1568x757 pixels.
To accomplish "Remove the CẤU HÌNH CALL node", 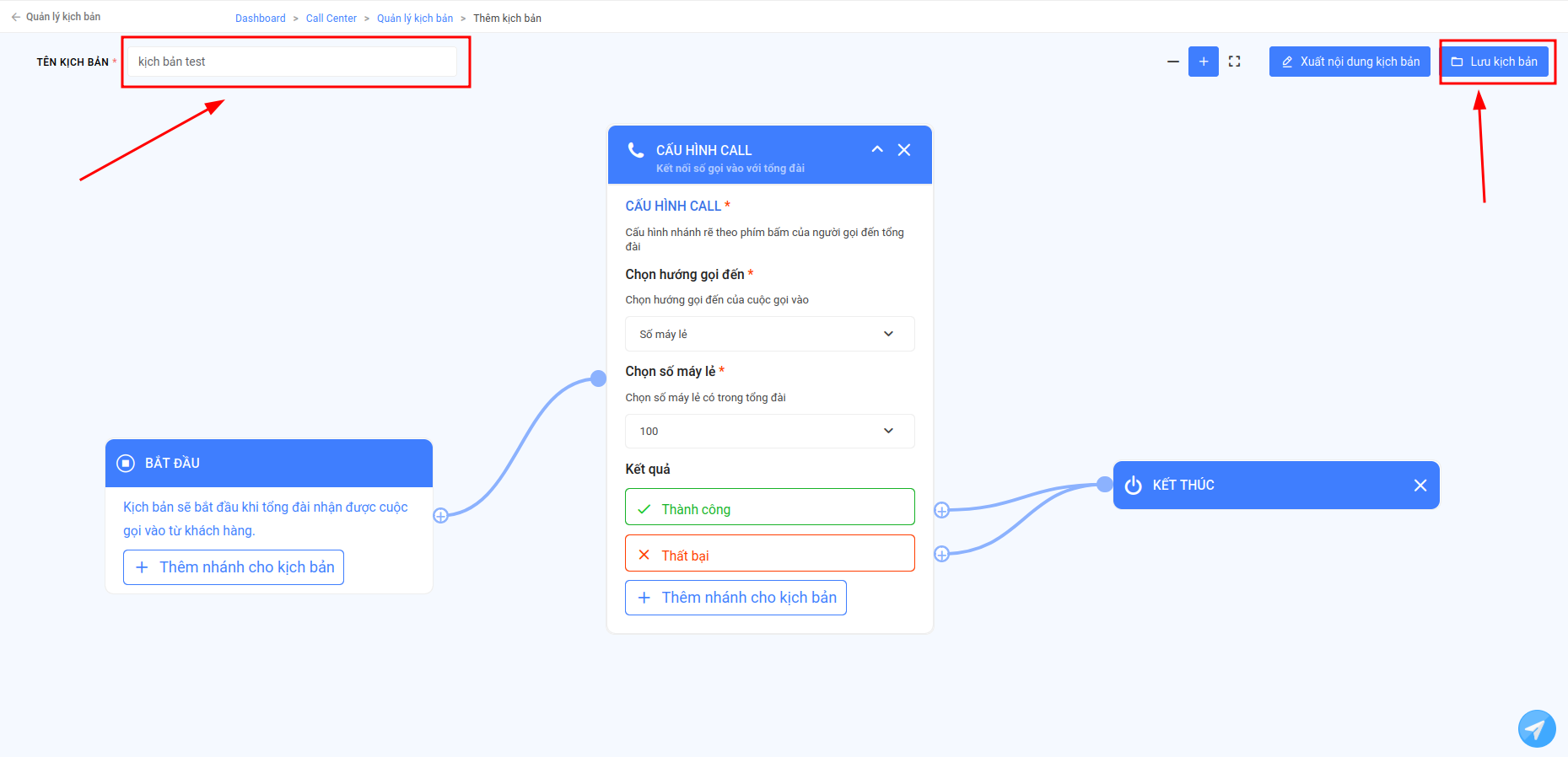I will pos(904,150).
